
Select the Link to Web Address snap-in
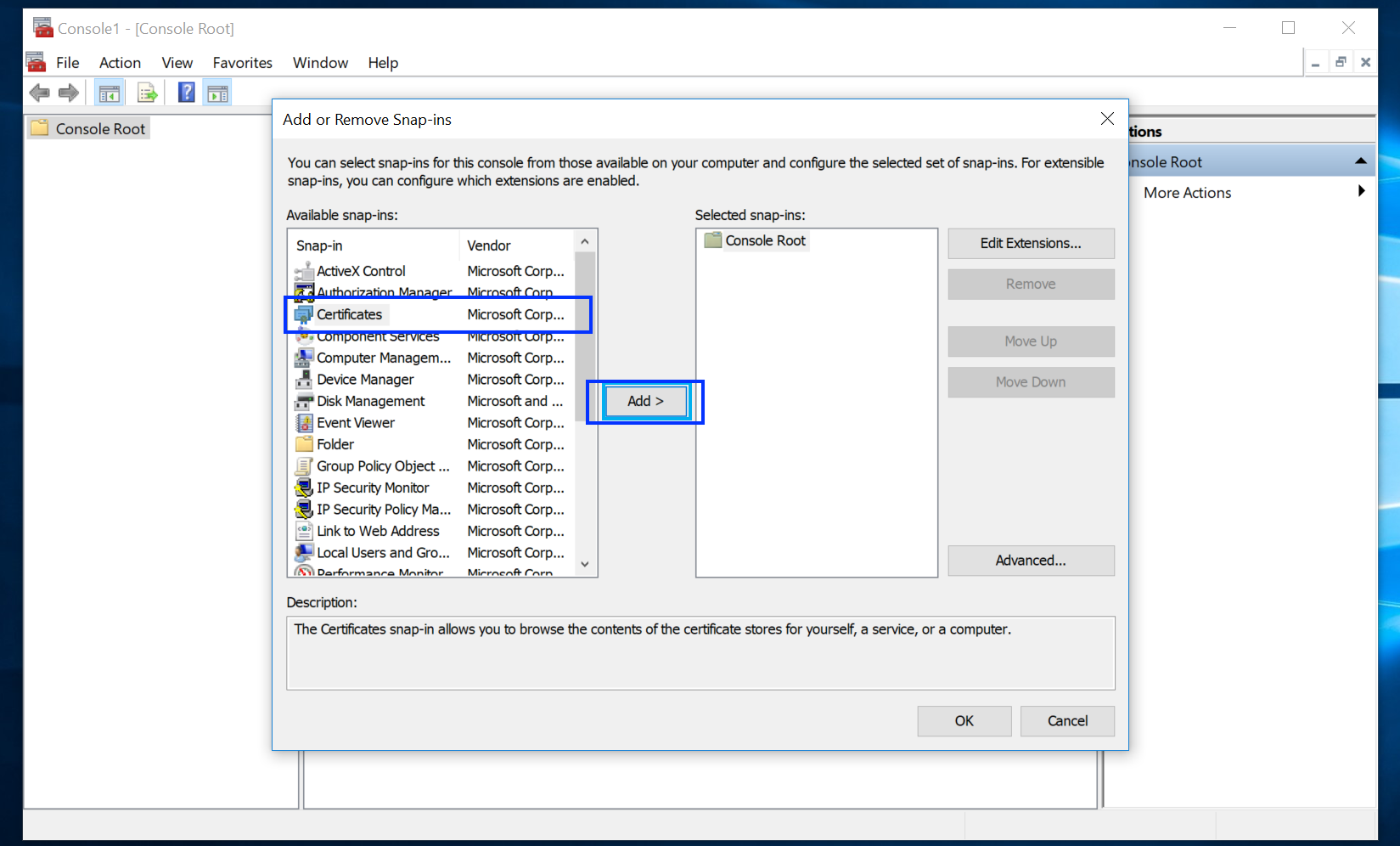coord(377,531)
